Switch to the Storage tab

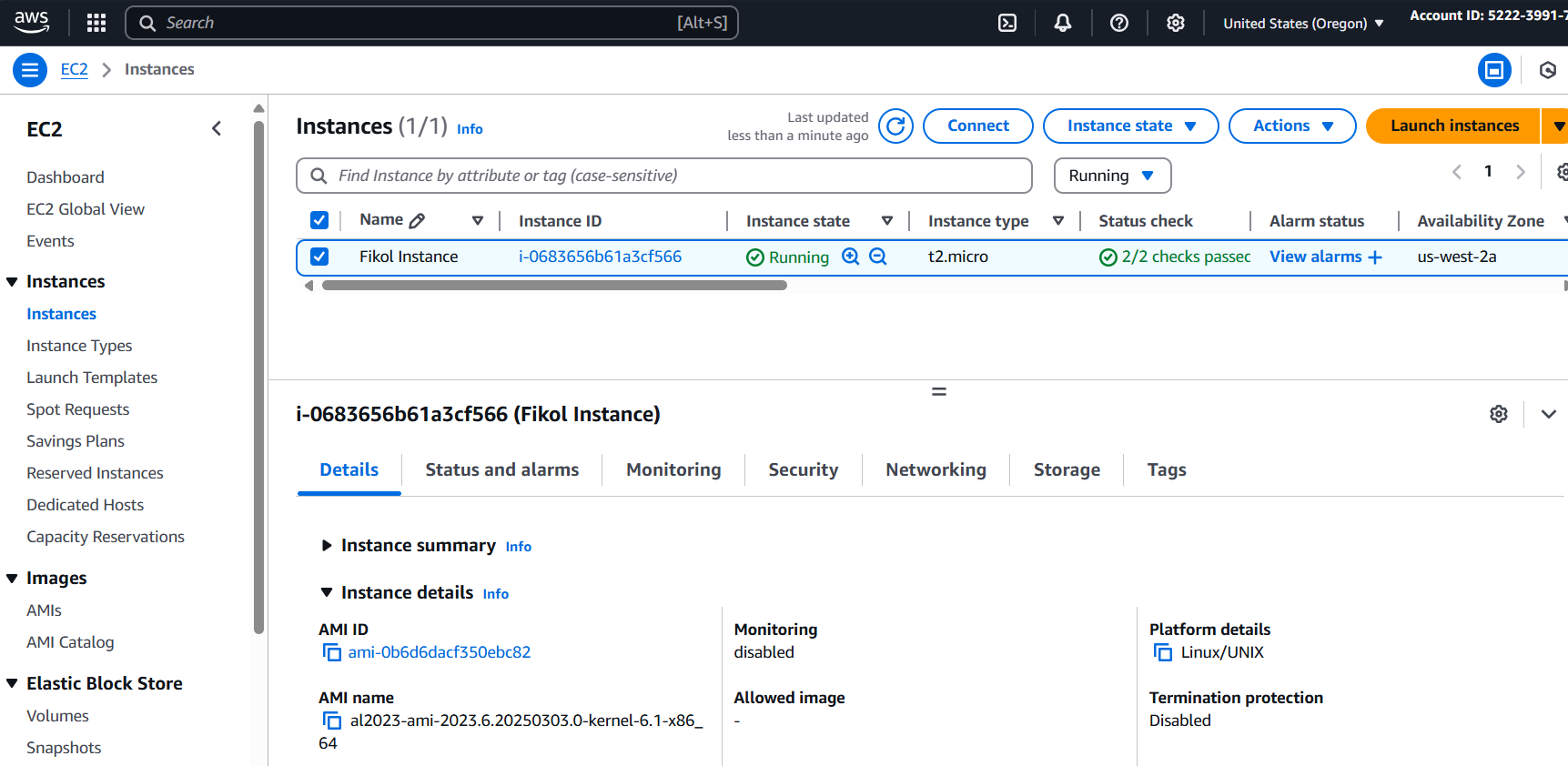(1067, 469)
